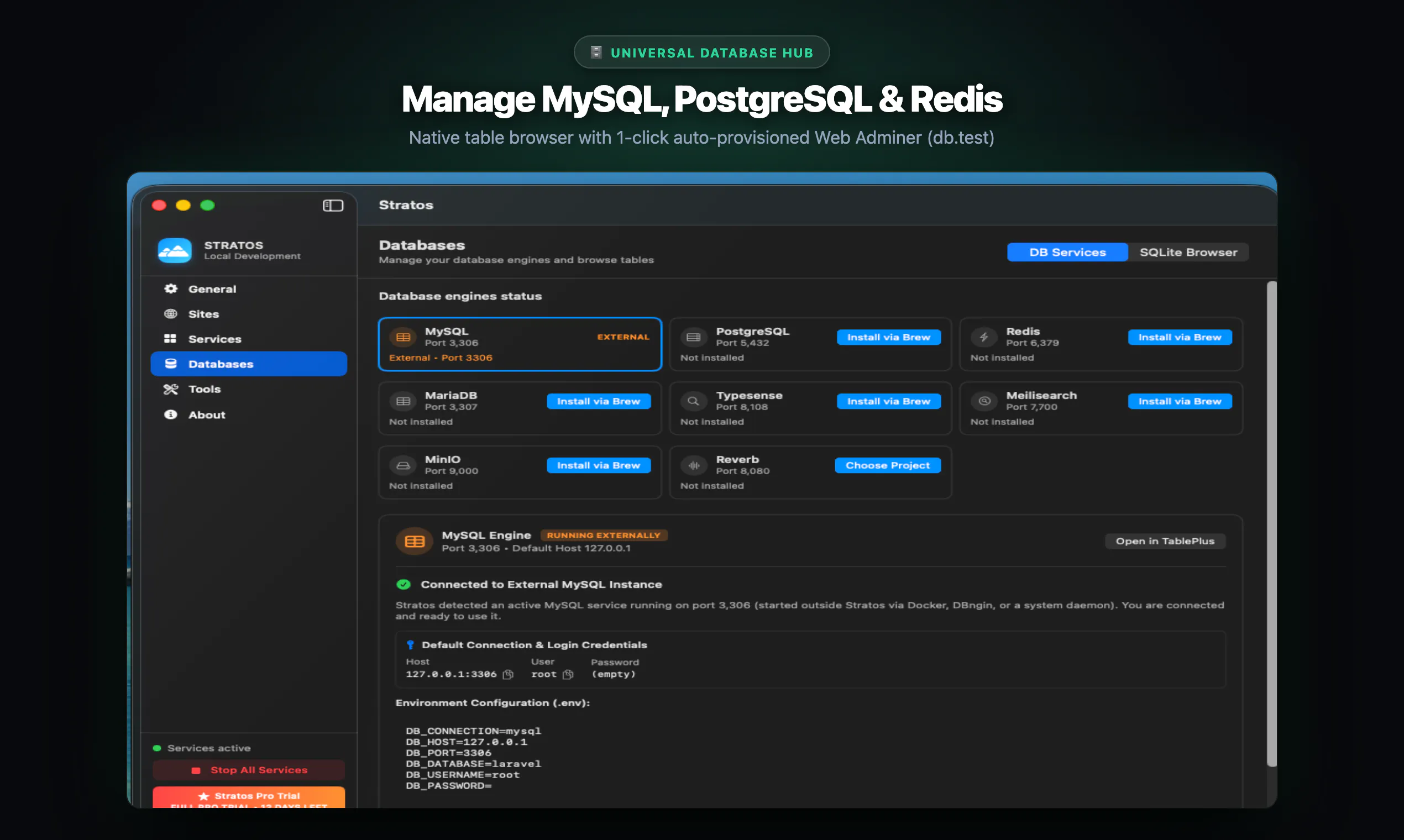Click the About info icon
The image size is (1404, 840).
pyautogui.click(x=170, y=414)
